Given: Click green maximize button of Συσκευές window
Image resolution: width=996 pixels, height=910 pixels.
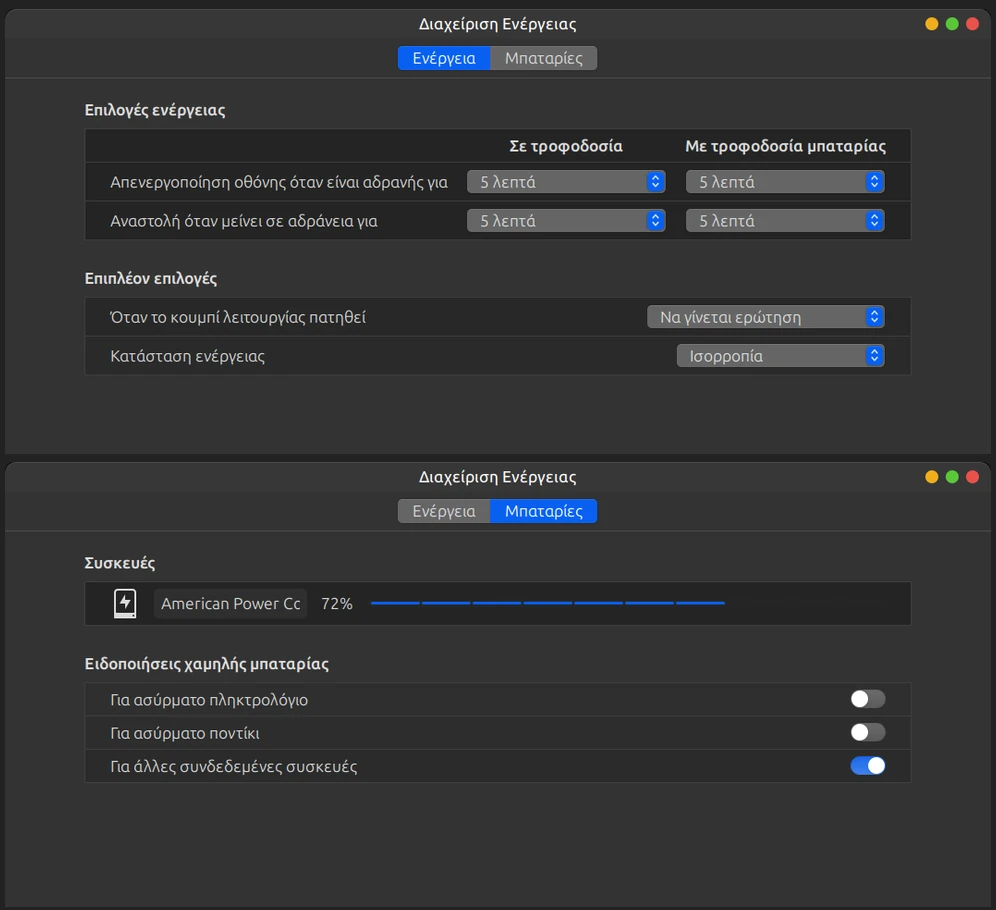Looking at the screenshot, I should pyautogui.click(x=952, y=477).
